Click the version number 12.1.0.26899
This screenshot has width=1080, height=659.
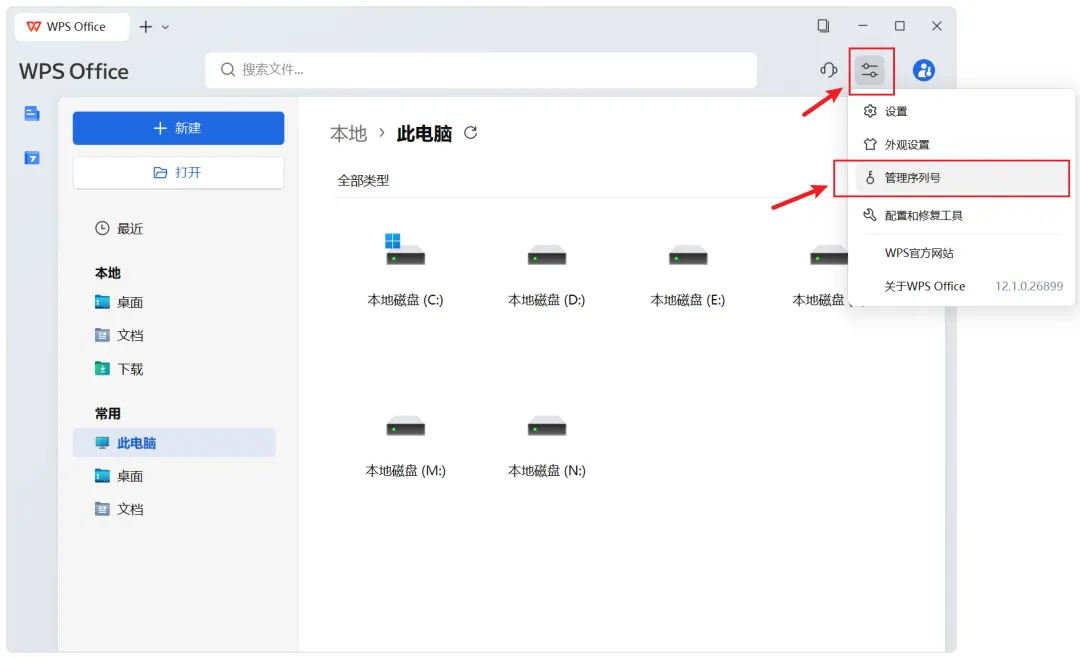(1029, 286)
